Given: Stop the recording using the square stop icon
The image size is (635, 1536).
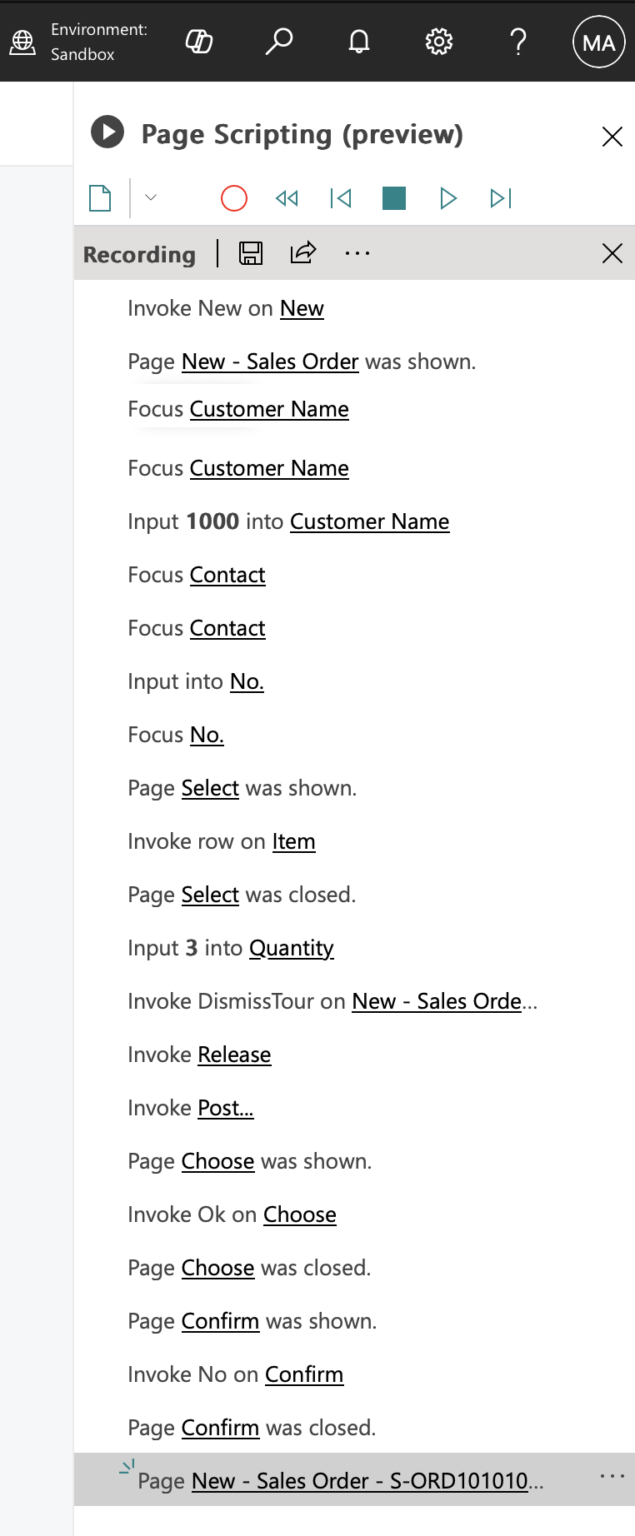Looking at the screenshot, I should click(x=393, y=198).
